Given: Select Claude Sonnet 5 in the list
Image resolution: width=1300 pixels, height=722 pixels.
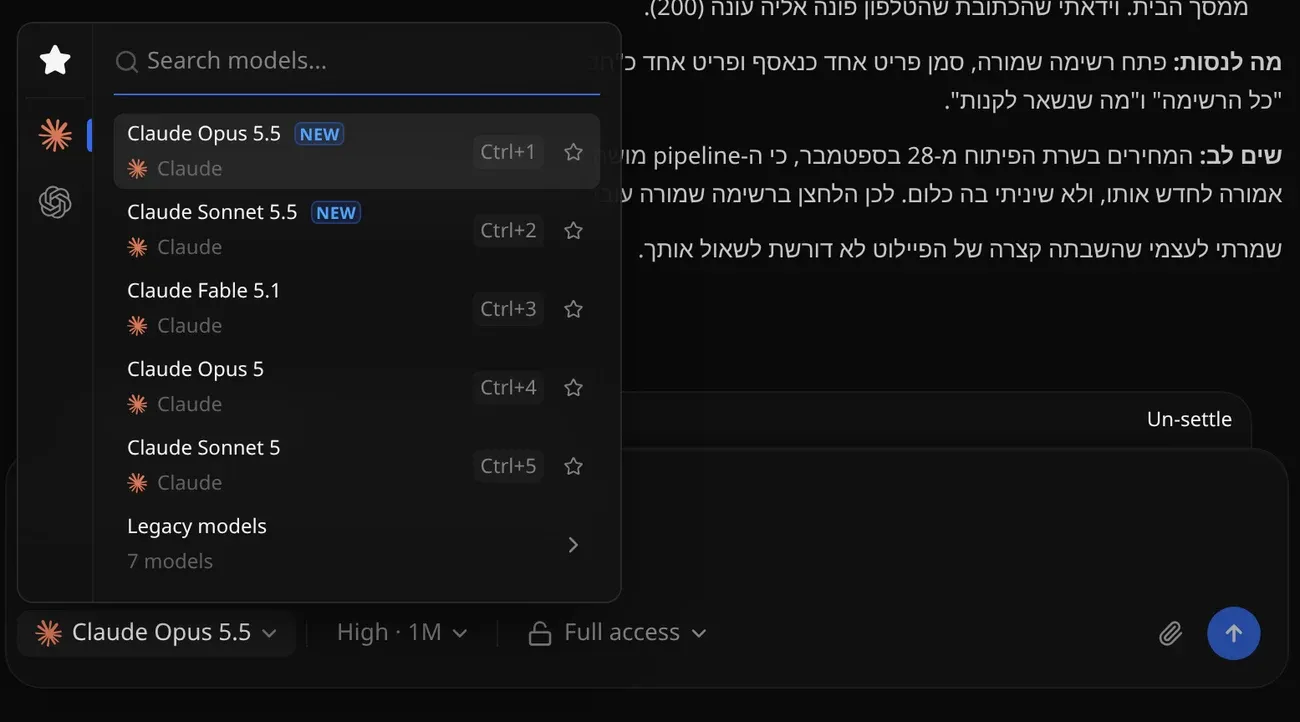Looking at the screenshot, I should pyautogui.click(x=357, y=465).
